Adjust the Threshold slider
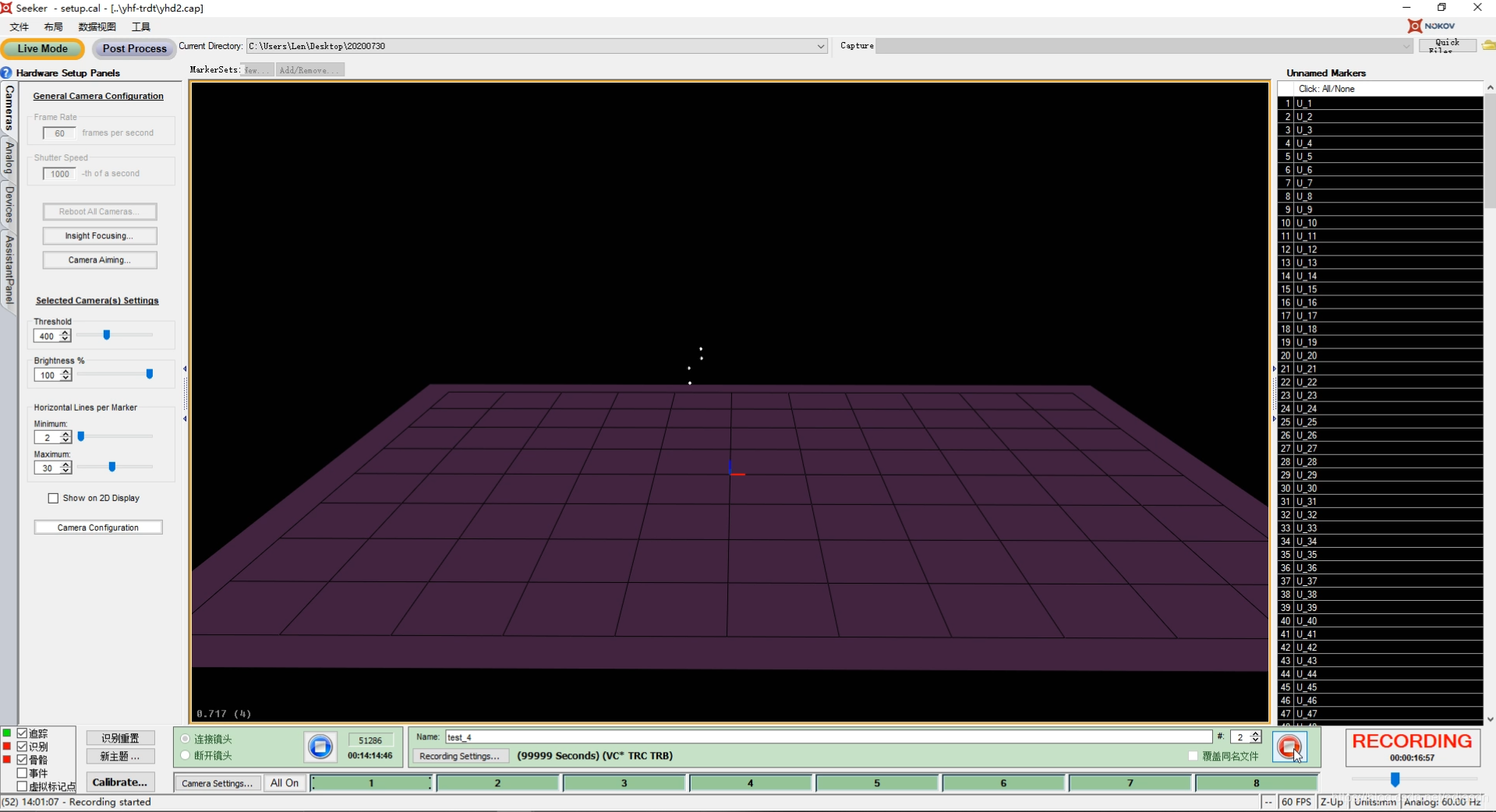The image size is (1496, 812). coord(107,335)
